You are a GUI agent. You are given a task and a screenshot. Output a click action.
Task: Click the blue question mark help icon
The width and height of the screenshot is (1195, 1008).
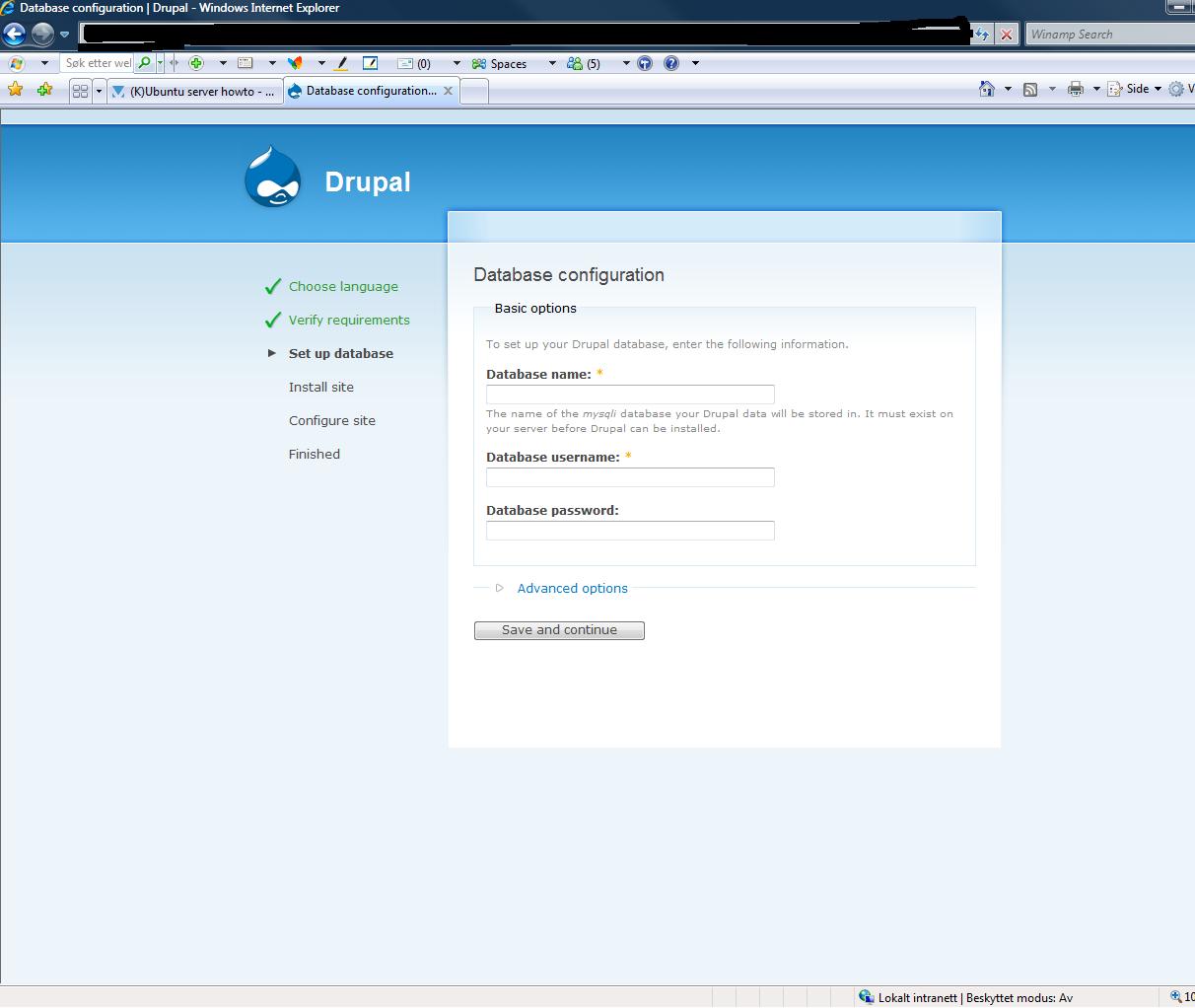[x=671, y=63]
